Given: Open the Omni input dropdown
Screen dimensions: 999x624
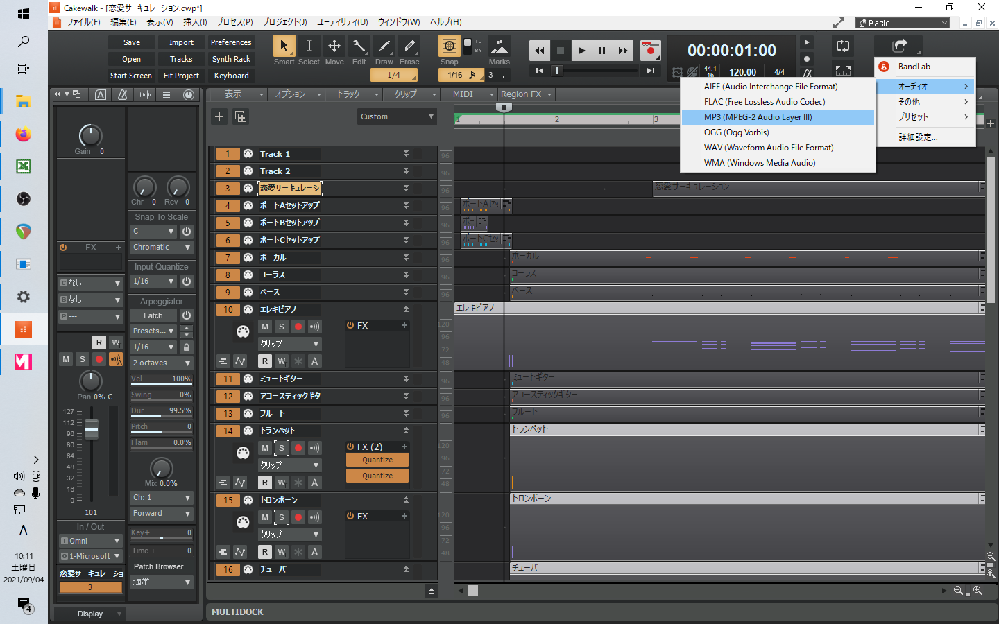Looking at the screenshot, I should click(x=90, y=541).
